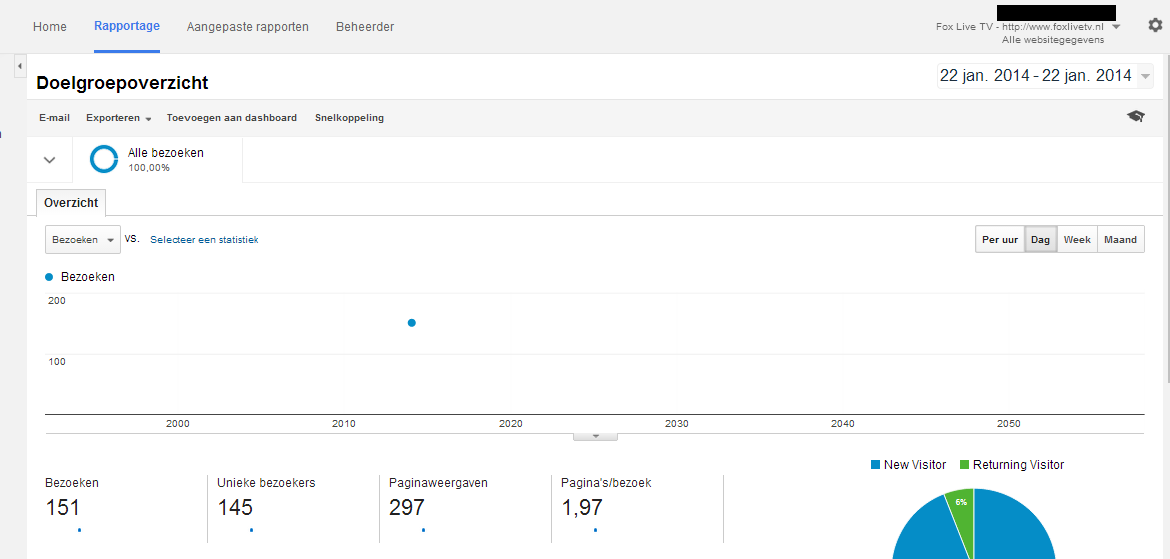The width and height of the screenshot is (1170, 559).
Task: Click the Bezoeken chart legend label
Action: [87, 277]
